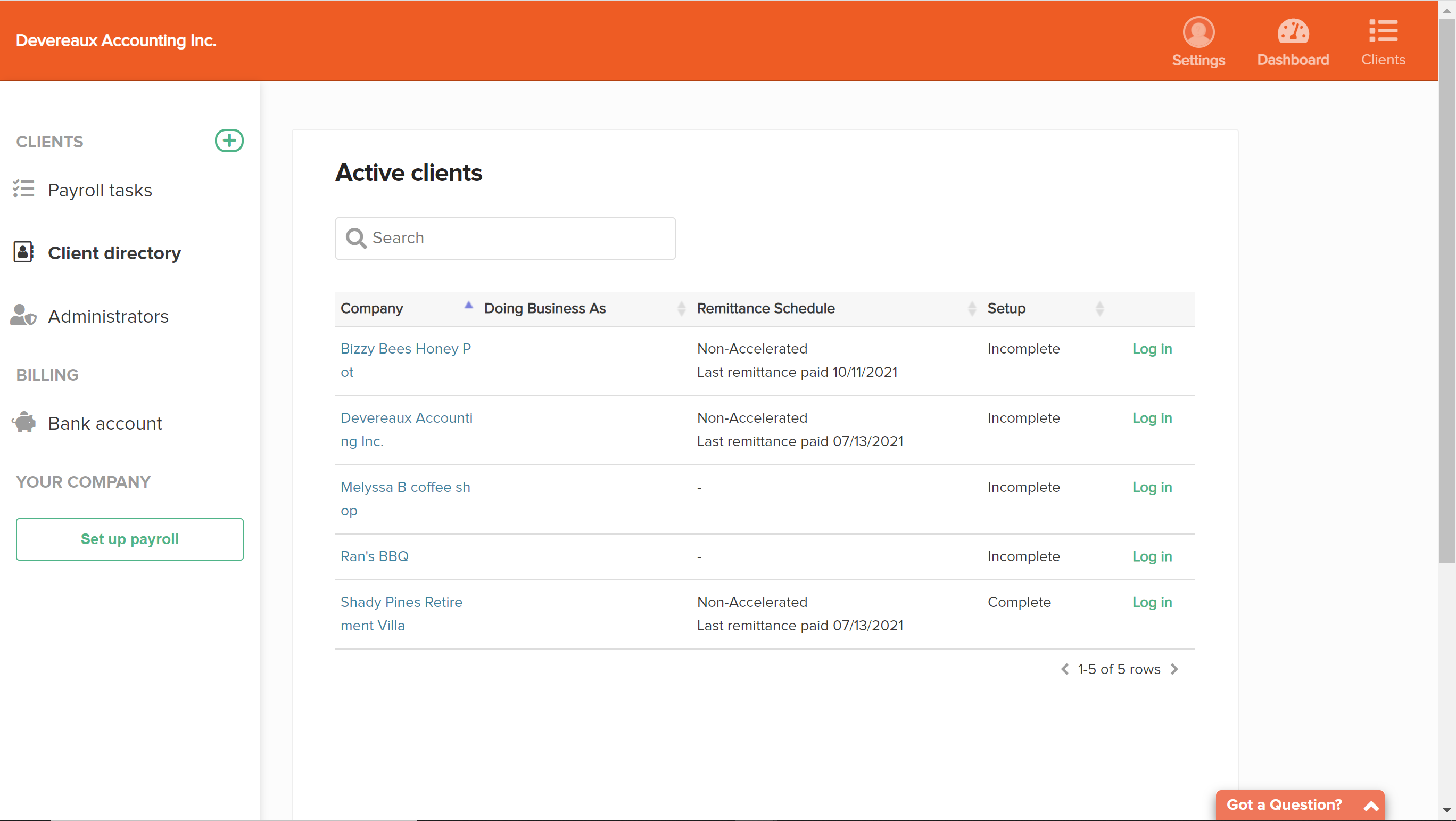The height and width of the screenshot is (821, 1456).
Task: Go to next page of rows
Action: click(1174, 669)
